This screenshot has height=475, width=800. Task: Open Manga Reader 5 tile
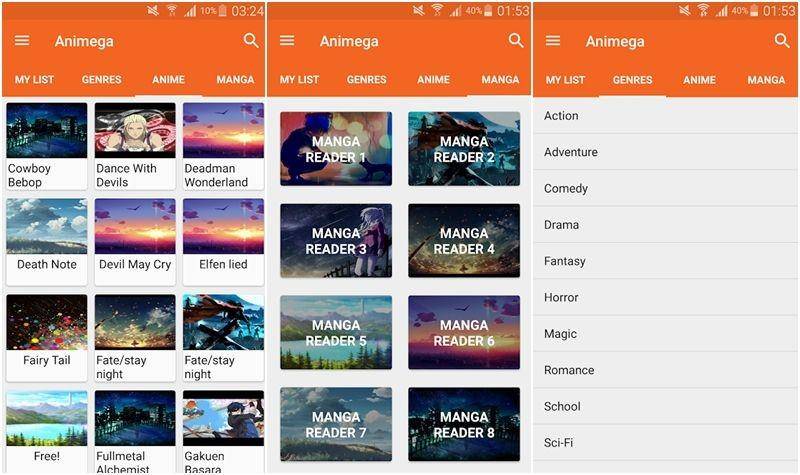(336, 333)
